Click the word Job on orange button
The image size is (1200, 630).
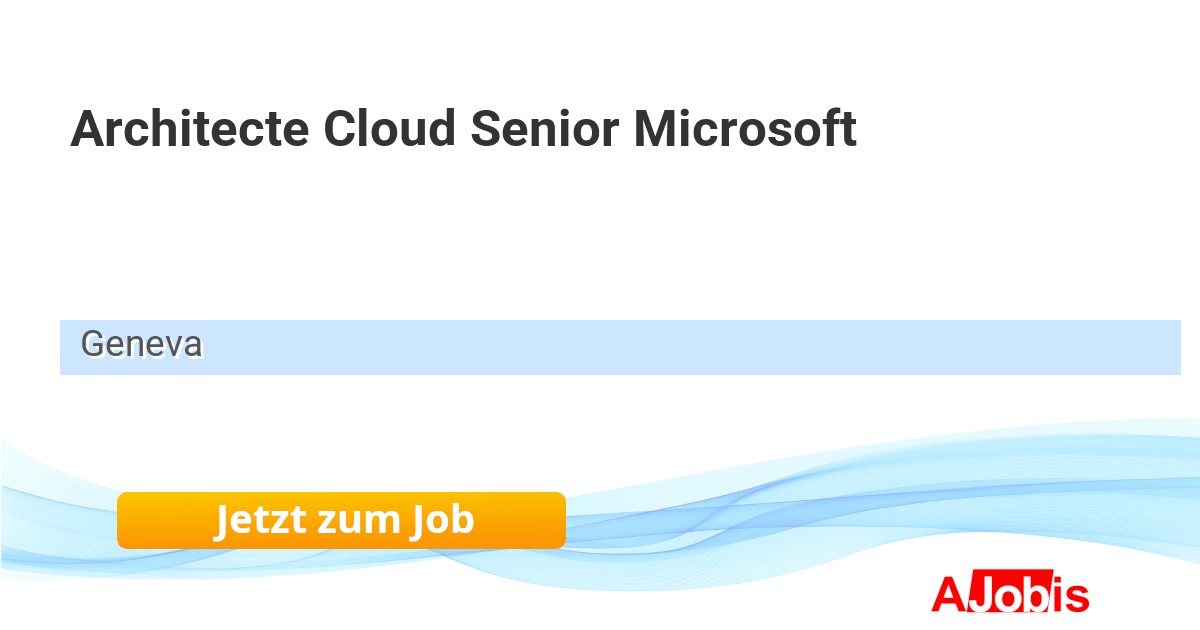click(x=441, y=520)
